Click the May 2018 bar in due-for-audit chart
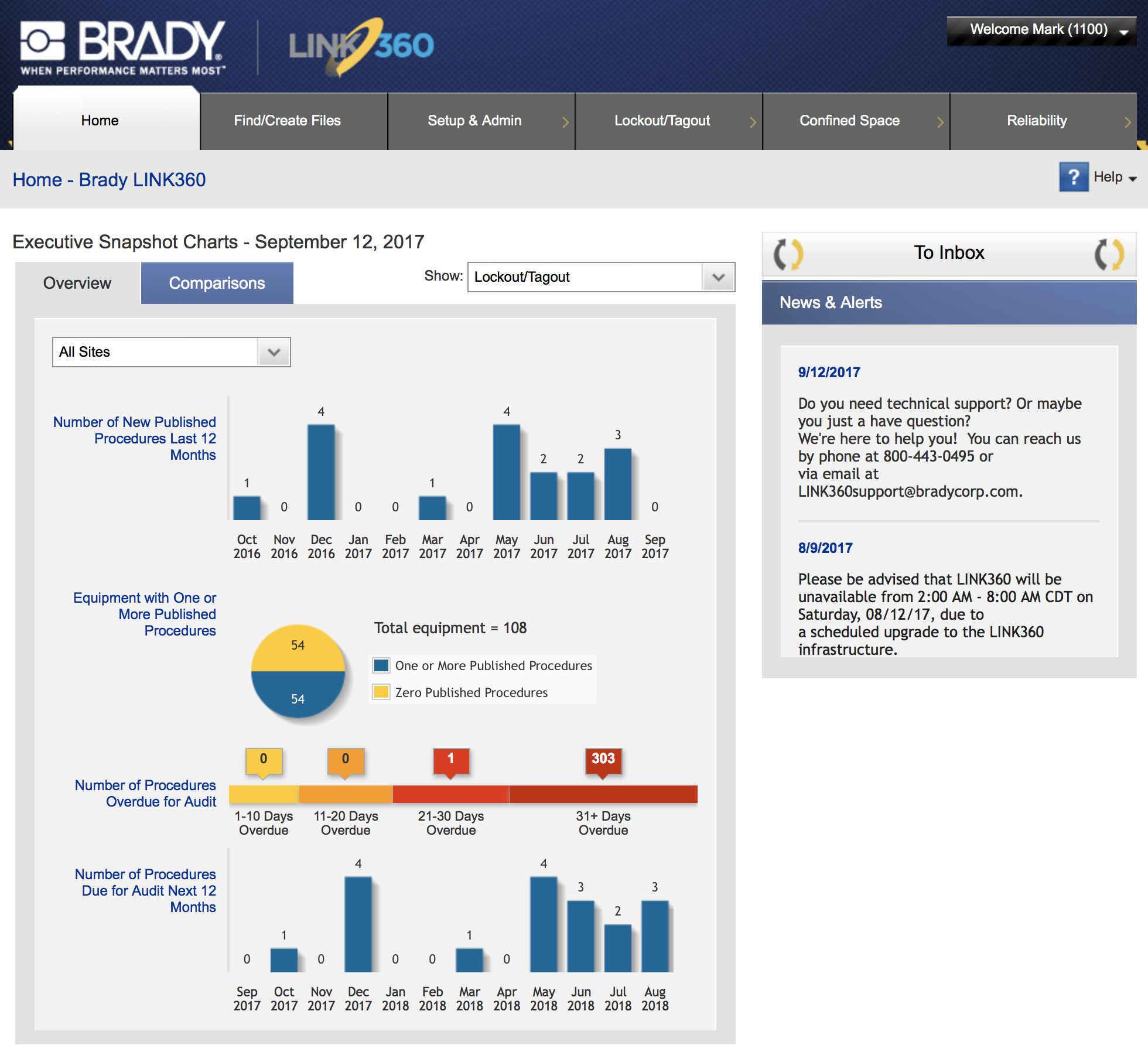This screenshot has width=1148, height=1052. coord(544,924)
